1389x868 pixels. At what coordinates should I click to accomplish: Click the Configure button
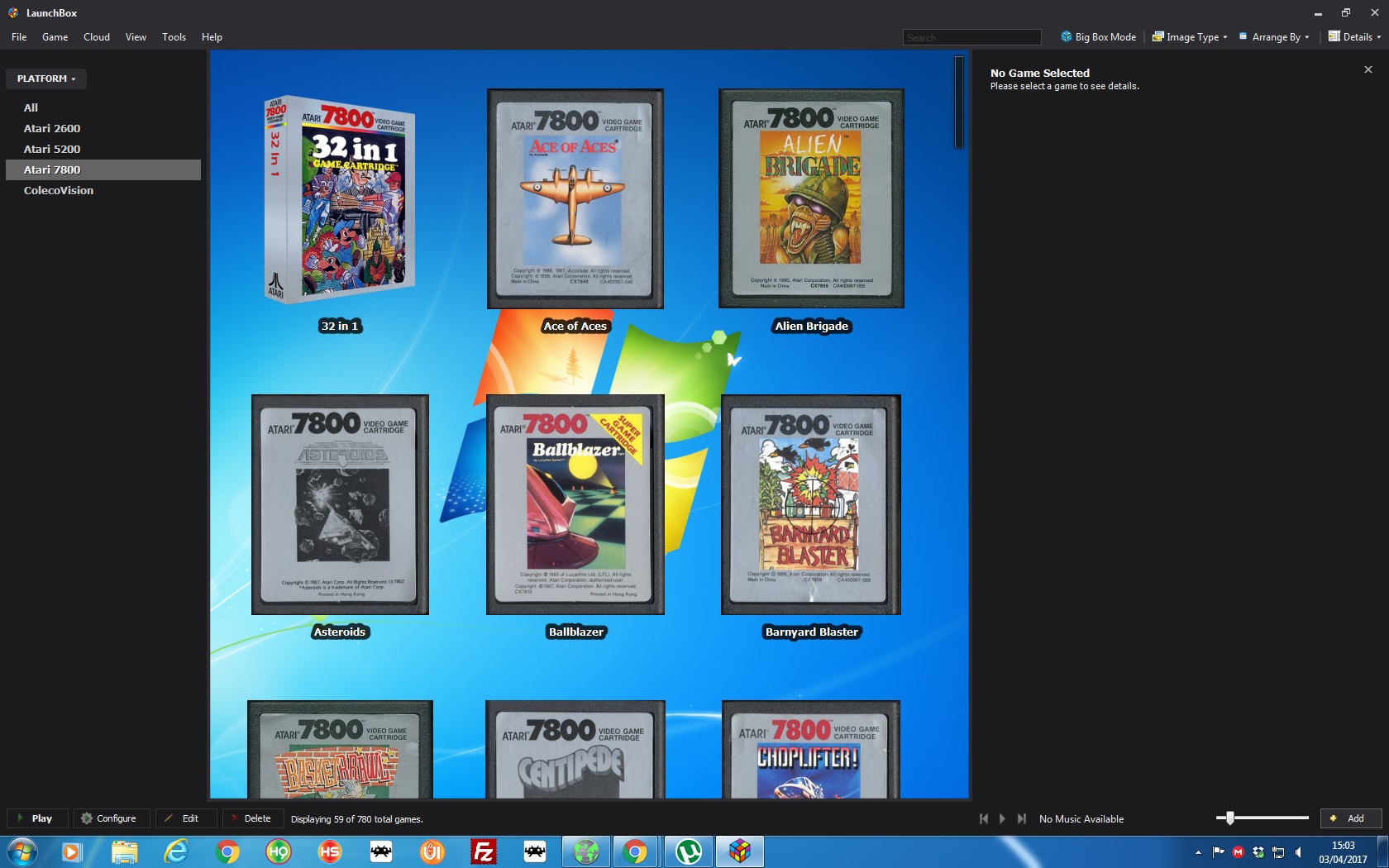click(x=112, y=818)
